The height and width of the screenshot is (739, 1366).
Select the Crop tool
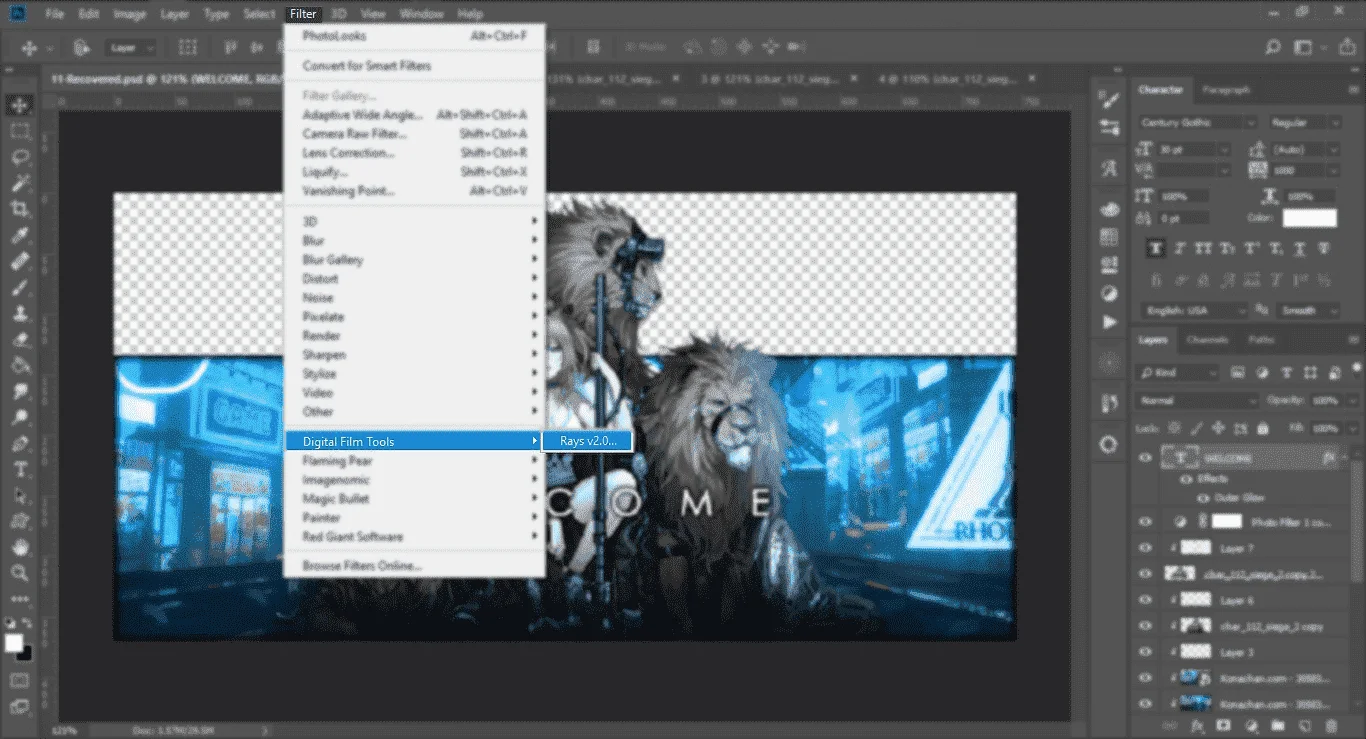pyautogui.click(x=19, y=209)
